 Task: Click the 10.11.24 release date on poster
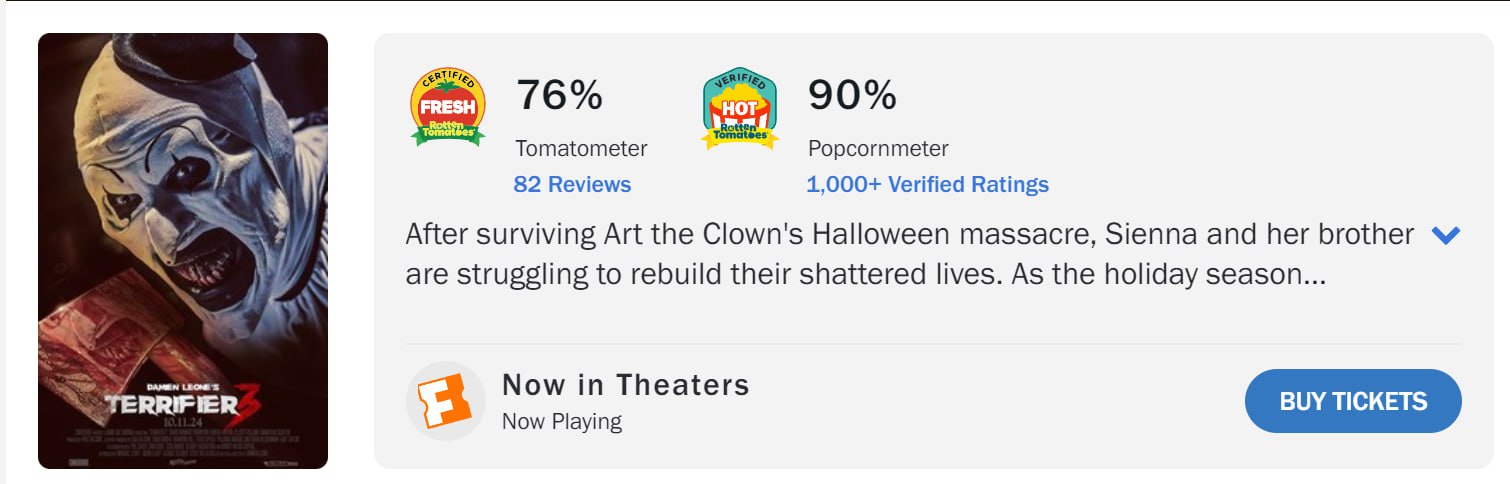click(x=181, y=423)
